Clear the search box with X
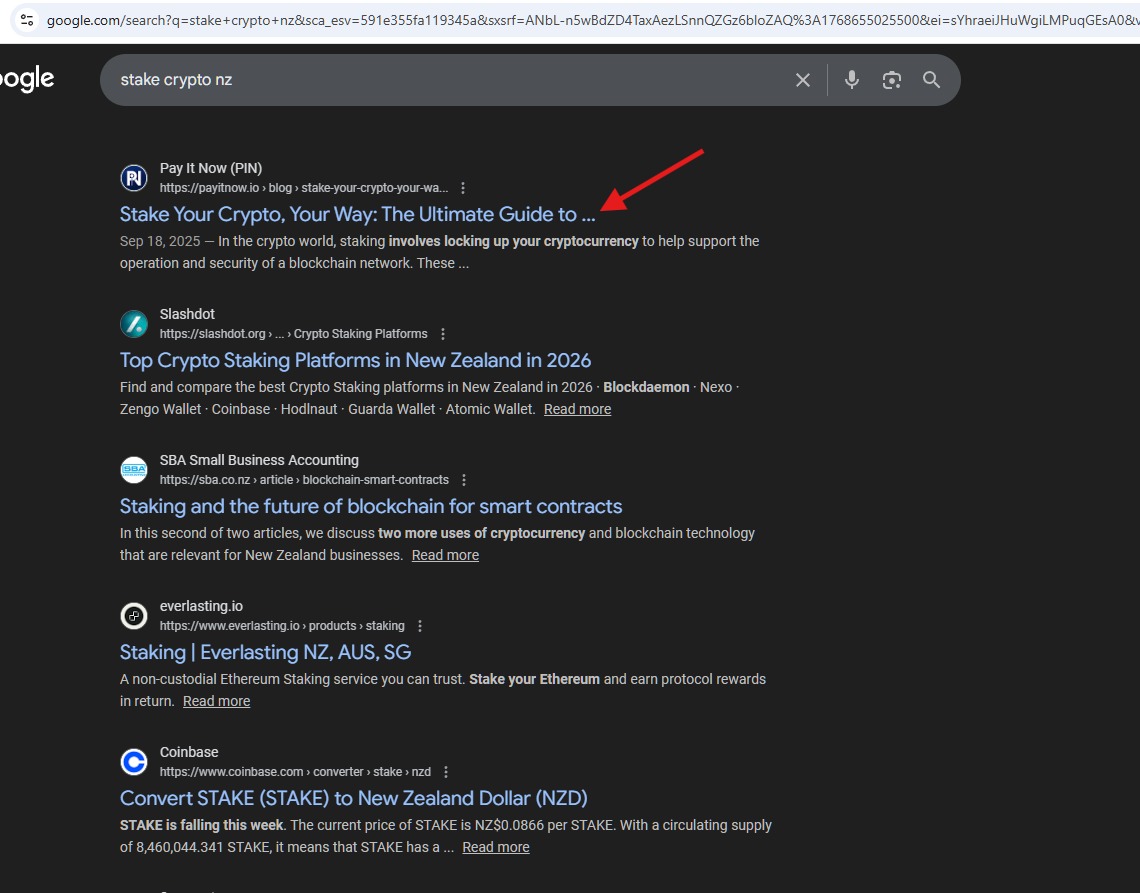Screen dimensions: 1140x893 click(803, 80)
